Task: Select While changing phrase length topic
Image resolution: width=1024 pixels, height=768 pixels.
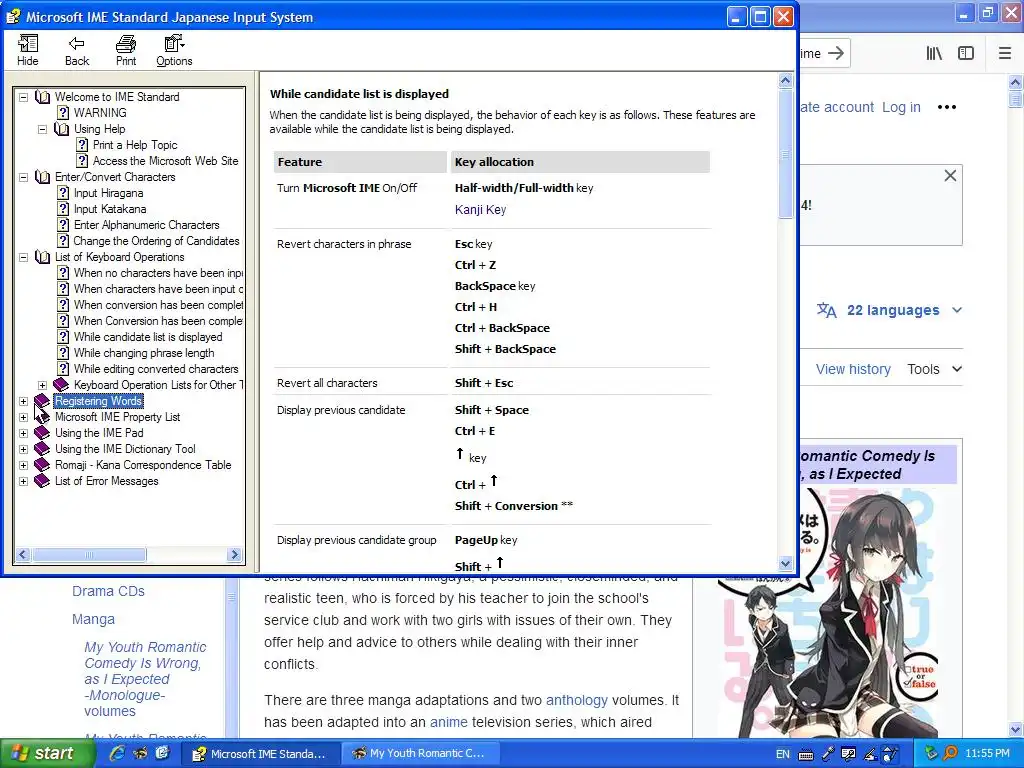Action: pyautogui.click(x=144, y=353)
